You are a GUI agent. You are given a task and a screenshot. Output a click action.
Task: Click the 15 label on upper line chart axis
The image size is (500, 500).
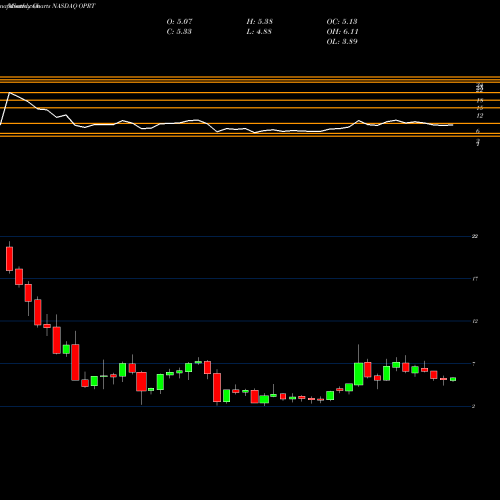(x=480, y=108)
